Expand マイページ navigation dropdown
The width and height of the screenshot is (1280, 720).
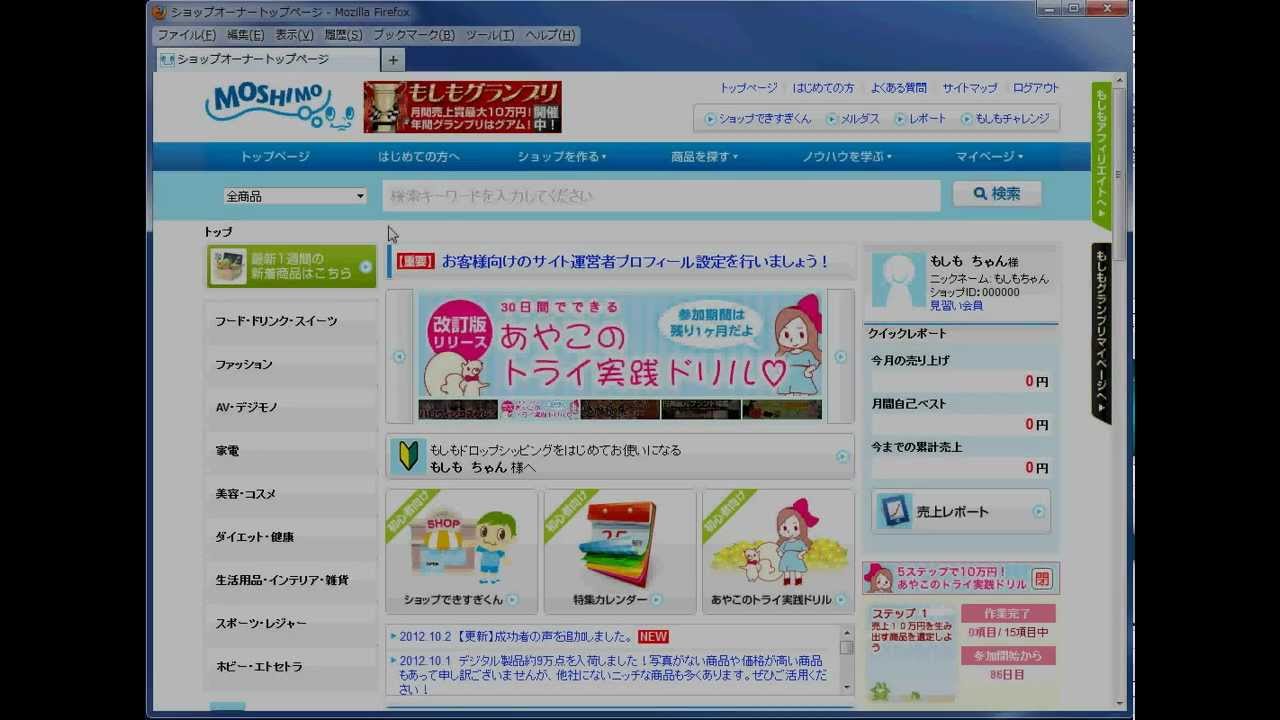(x=989, y=157)
